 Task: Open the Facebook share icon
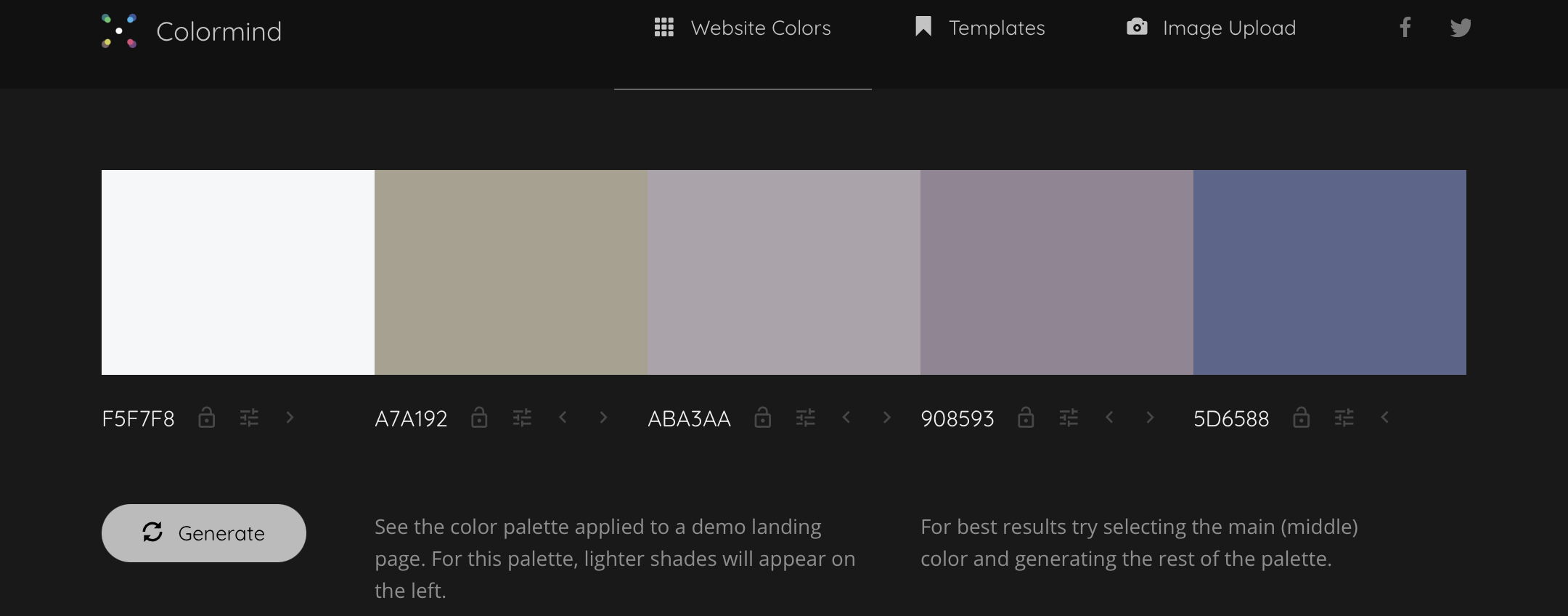pyautogui.click(x=1405, y=28)
